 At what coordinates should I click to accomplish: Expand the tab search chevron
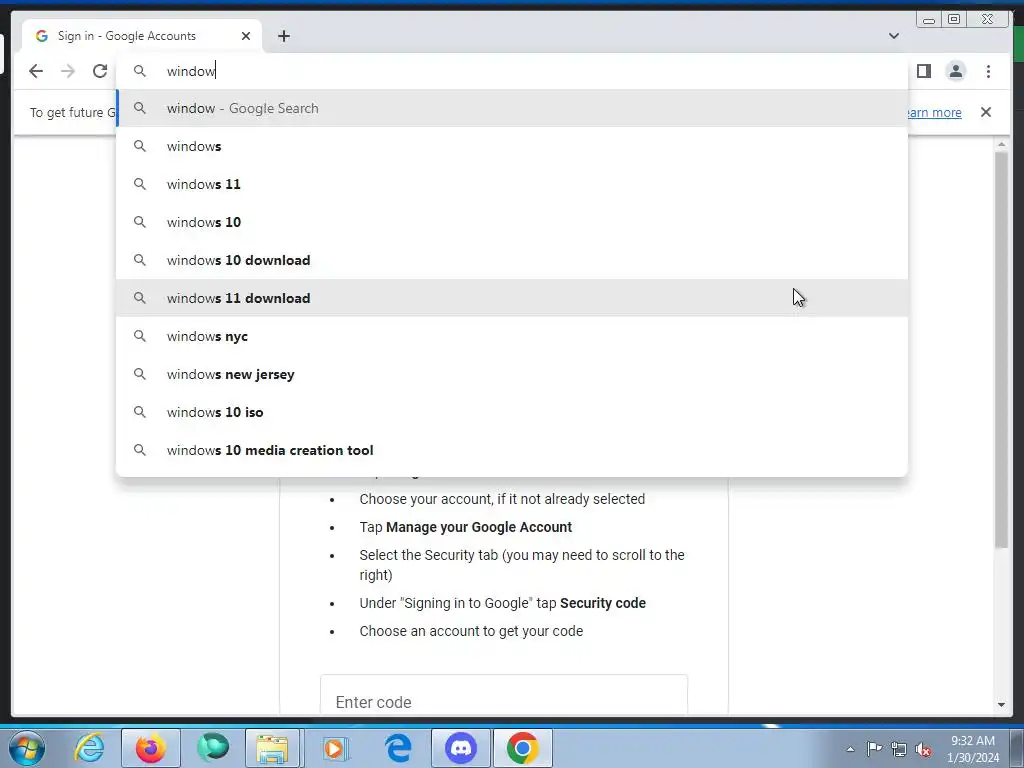coord(893,36)
